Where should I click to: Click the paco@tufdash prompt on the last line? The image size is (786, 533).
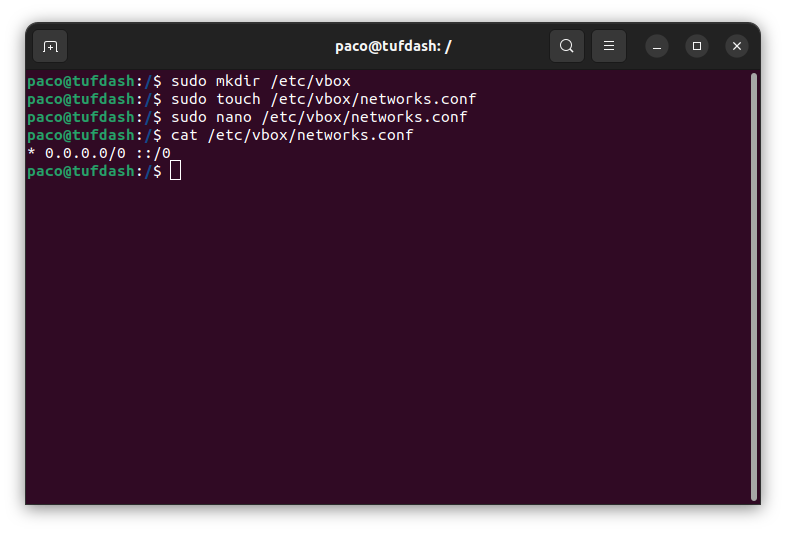point(81,171)
